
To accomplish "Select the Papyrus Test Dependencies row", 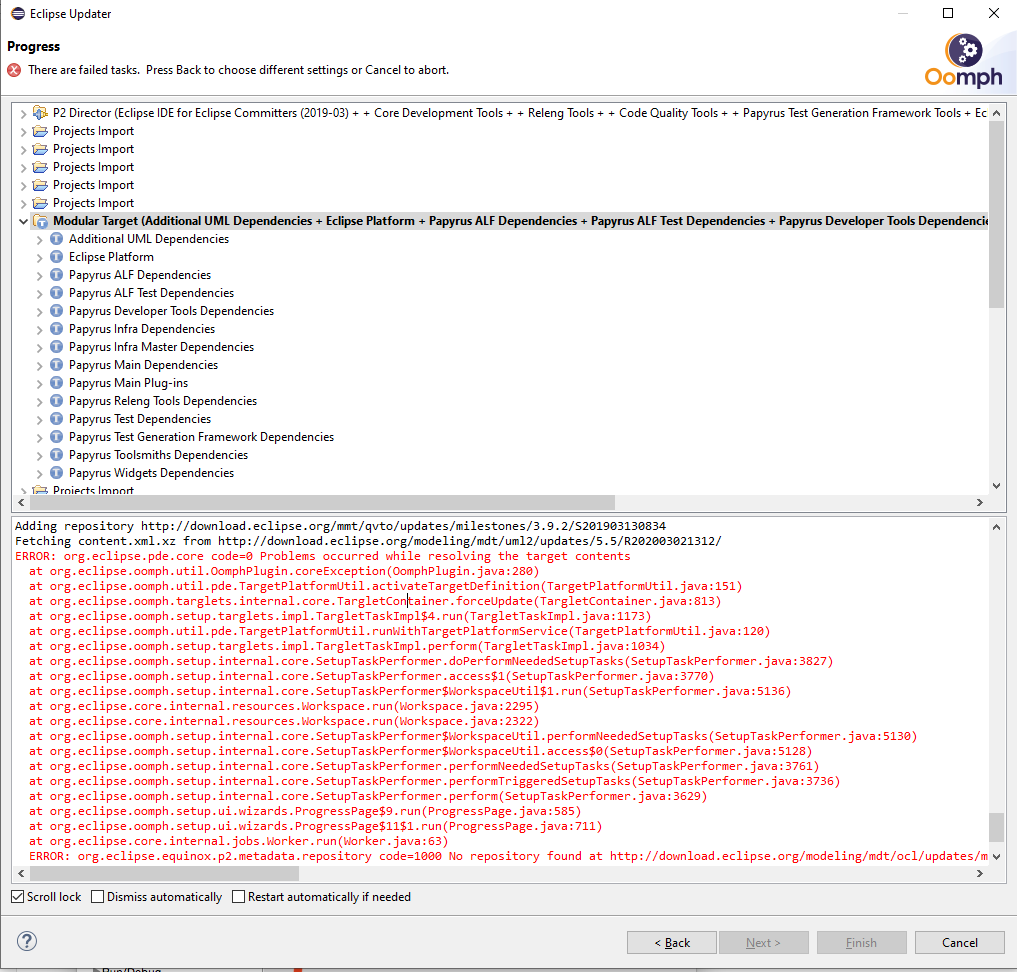I will pos(140,419).
